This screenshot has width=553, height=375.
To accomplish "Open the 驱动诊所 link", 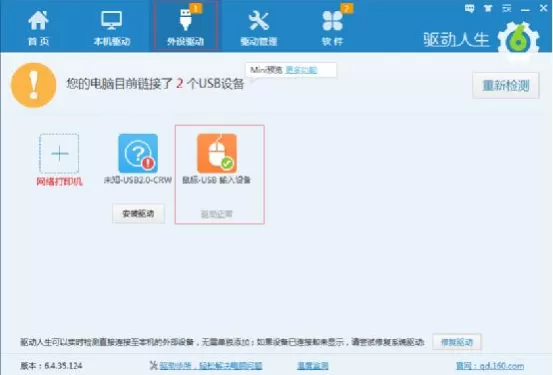I will [x=211, y=365].
